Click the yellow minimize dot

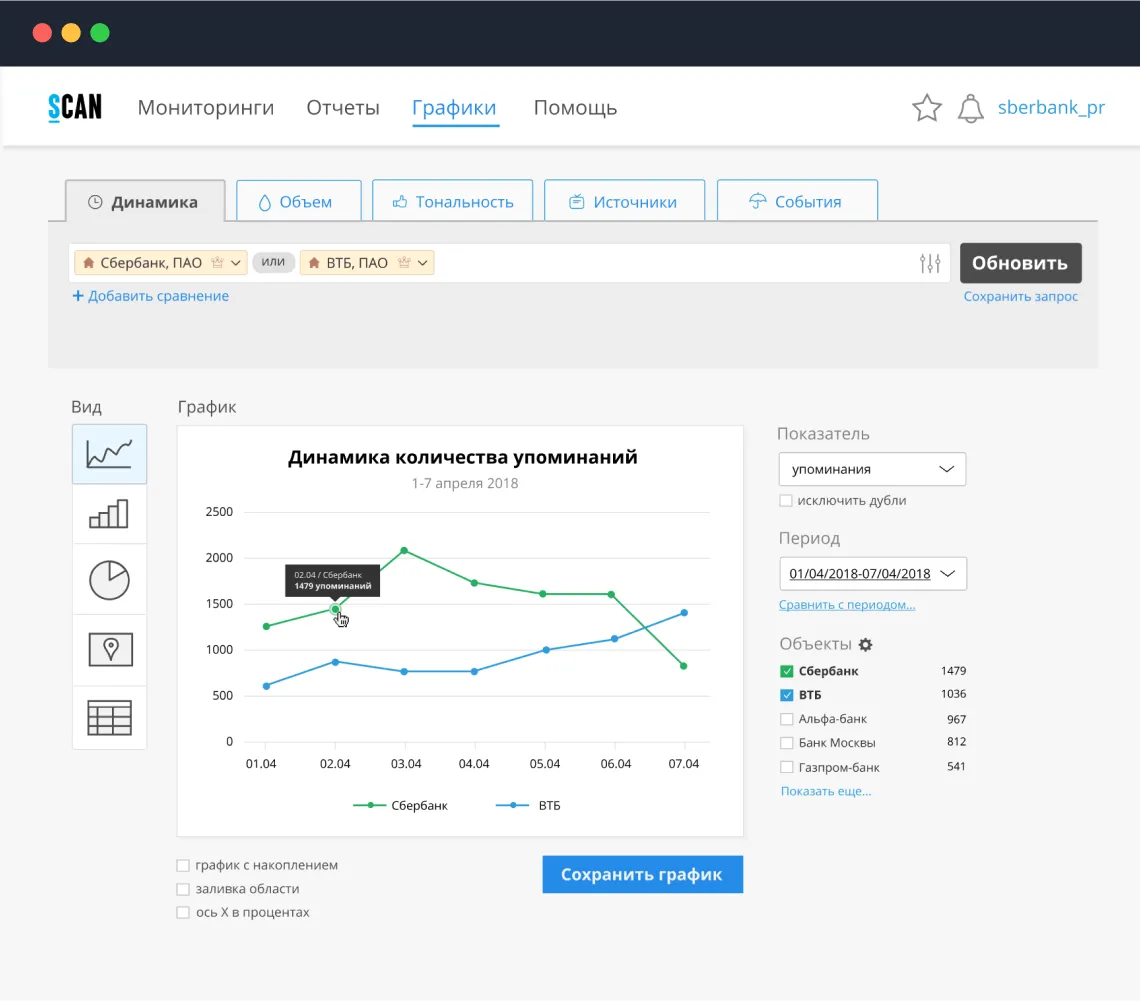point(71,33)
